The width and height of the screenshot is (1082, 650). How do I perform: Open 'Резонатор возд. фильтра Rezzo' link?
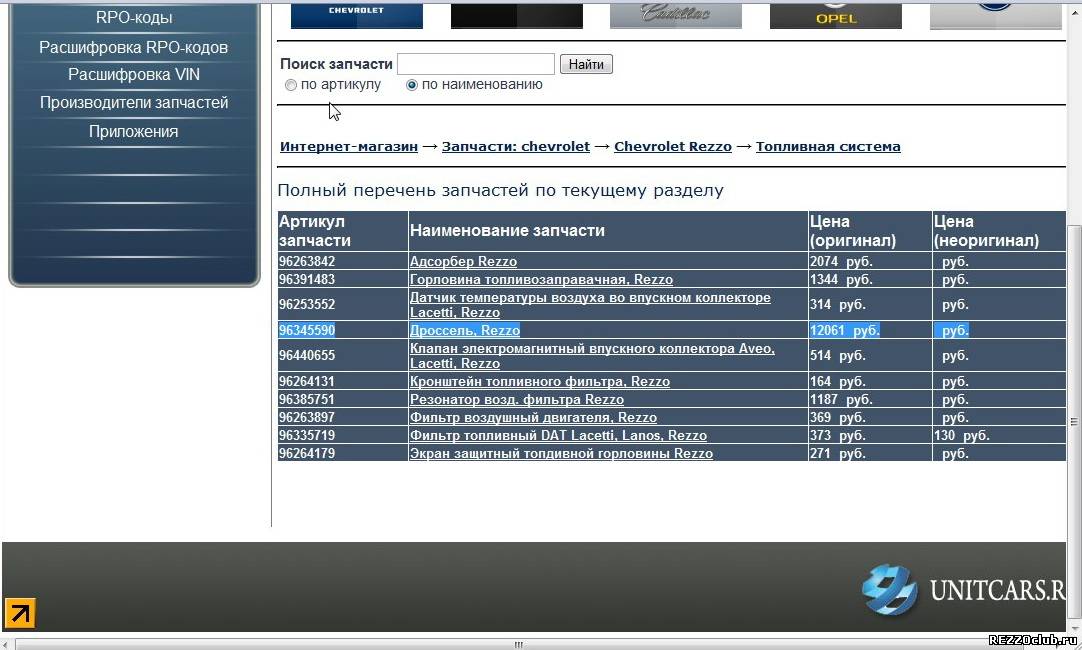[517, 400]
